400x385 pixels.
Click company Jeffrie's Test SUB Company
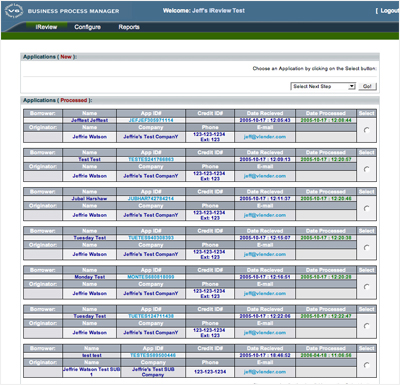click(153, 372)
